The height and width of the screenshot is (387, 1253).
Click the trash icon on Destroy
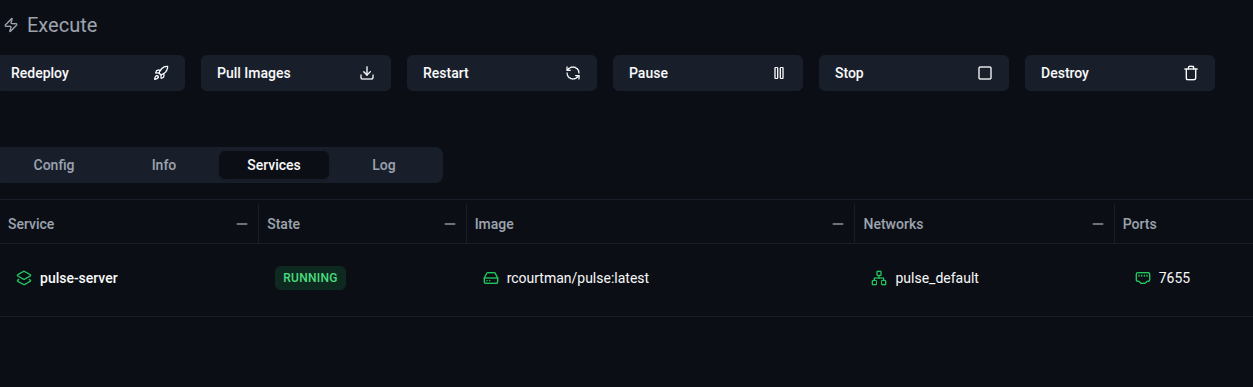click(1191, 73)
